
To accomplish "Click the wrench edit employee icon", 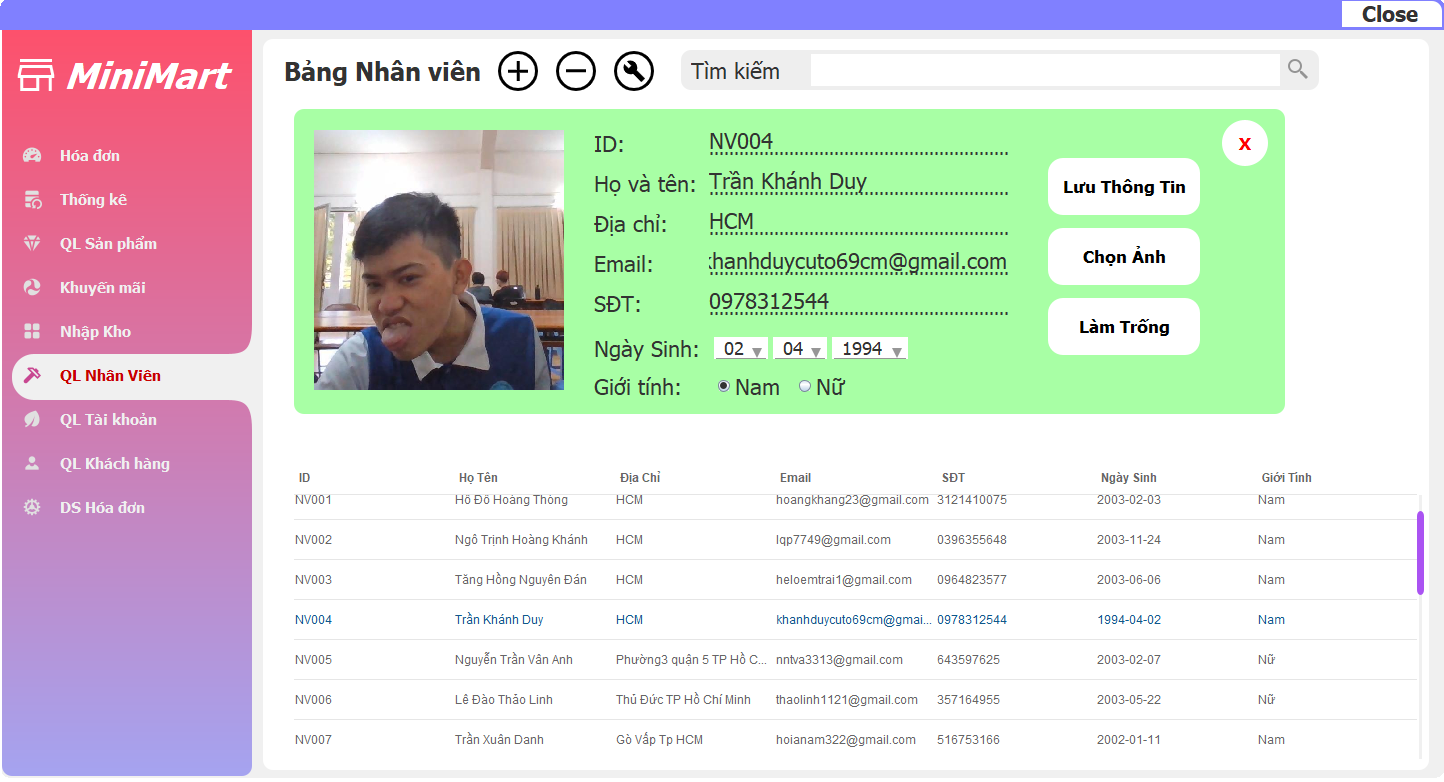I will point(634,71).
